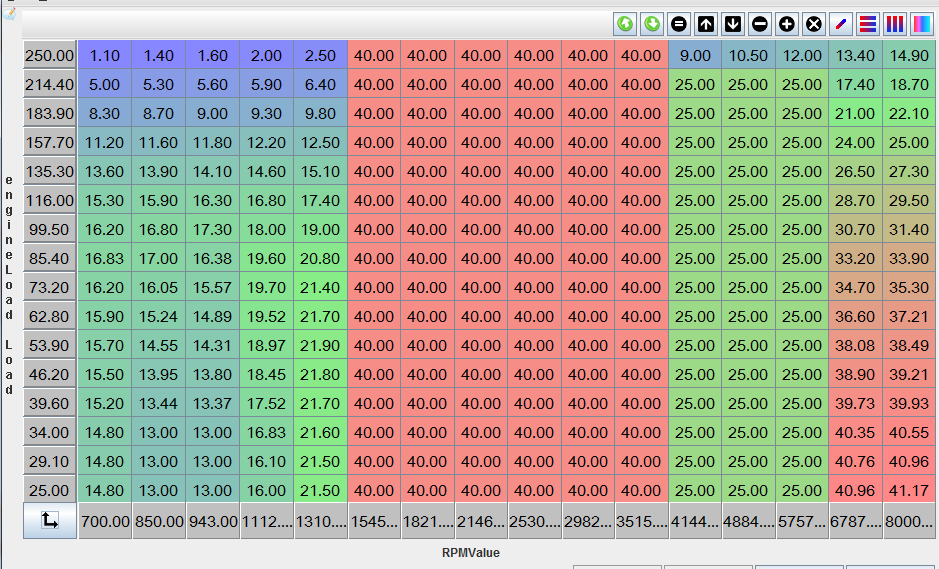Screen dimensions: 939x569
Task: Select the 700.00 RPM column header
Action: [105, 521]
